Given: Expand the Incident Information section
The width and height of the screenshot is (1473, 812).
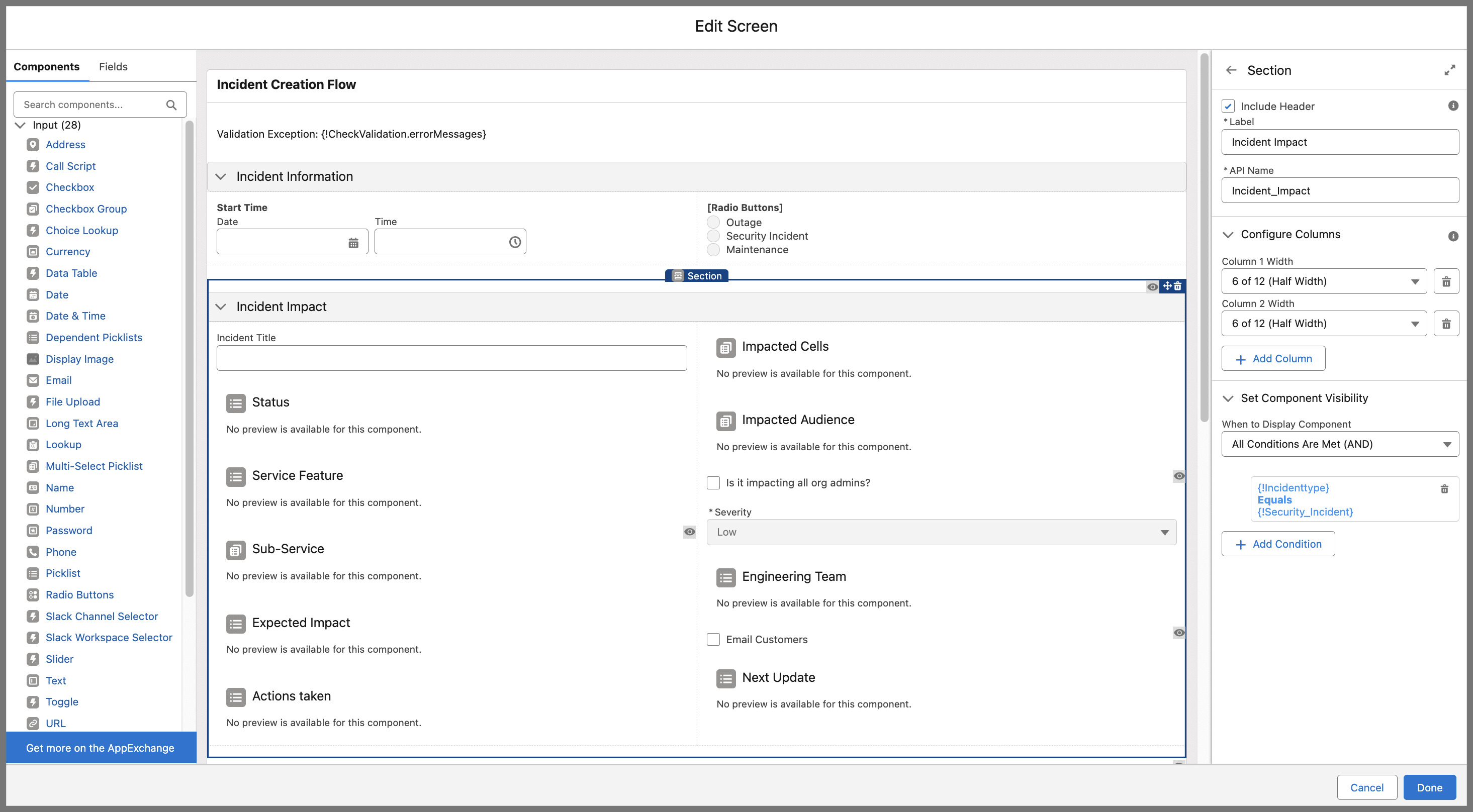Looking at the screenshot, I should (x=223, y=176).
